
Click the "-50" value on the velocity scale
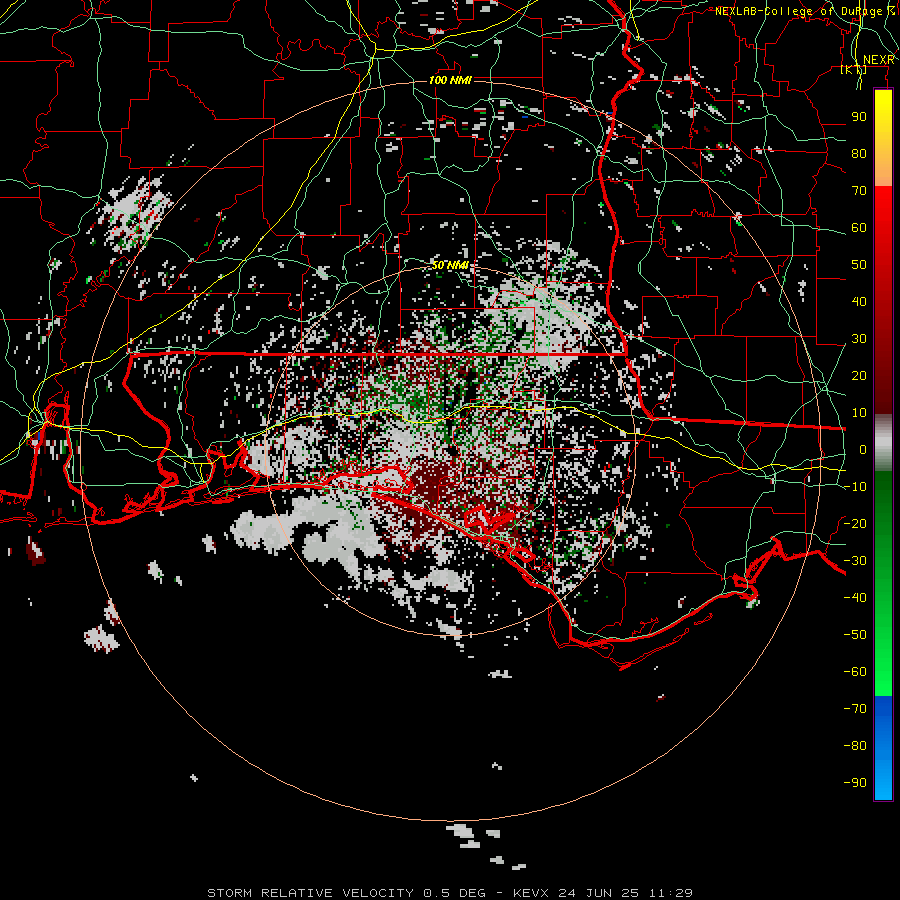click(855, 635)
